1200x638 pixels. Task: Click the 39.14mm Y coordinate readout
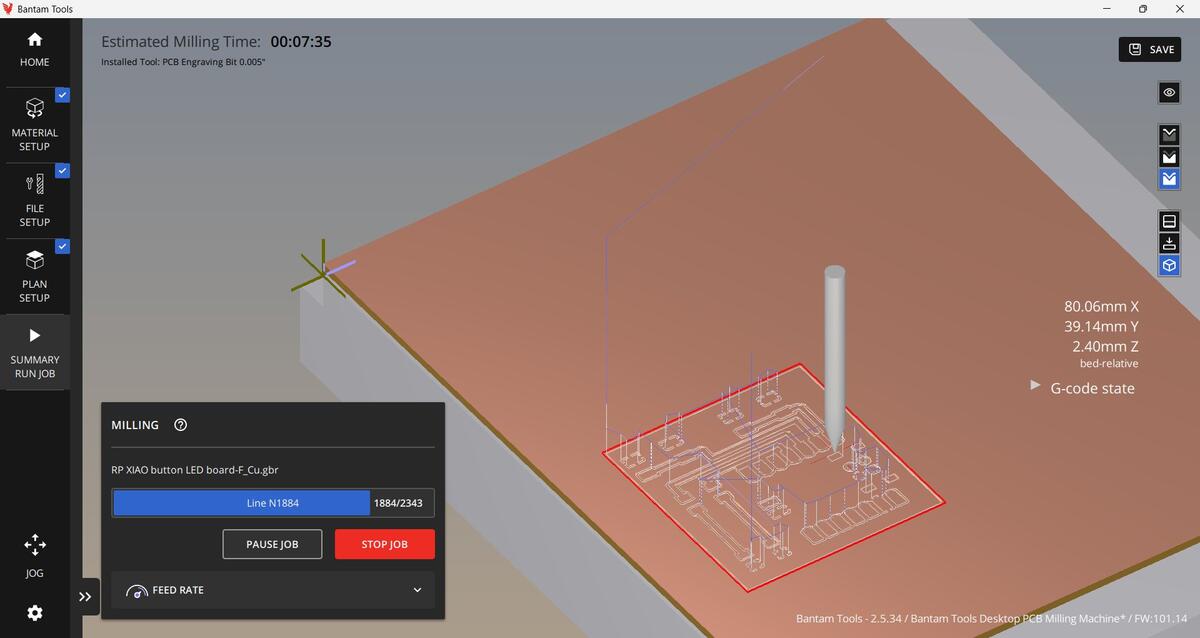coord(1102,327)
